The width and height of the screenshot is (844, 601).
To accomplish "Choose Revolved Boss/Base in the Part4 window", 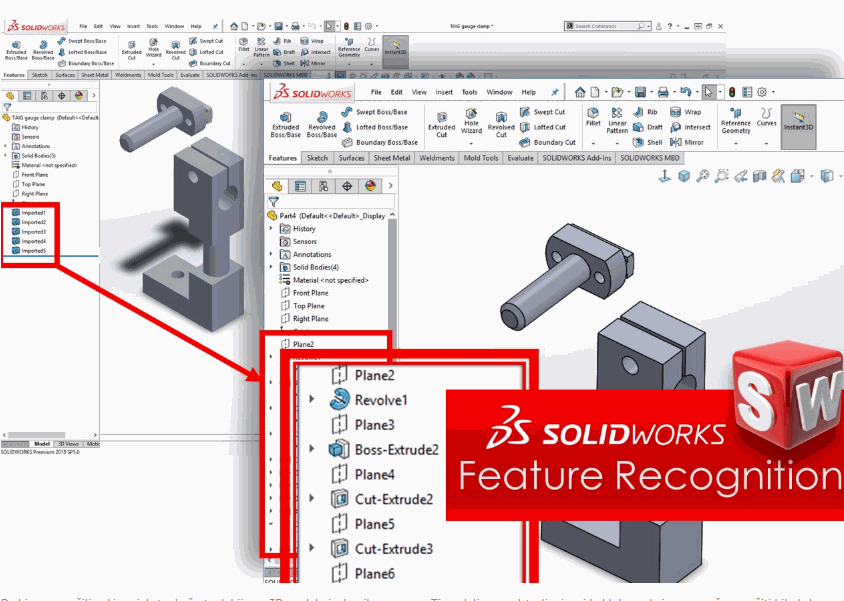I will (x=321, y=124).
